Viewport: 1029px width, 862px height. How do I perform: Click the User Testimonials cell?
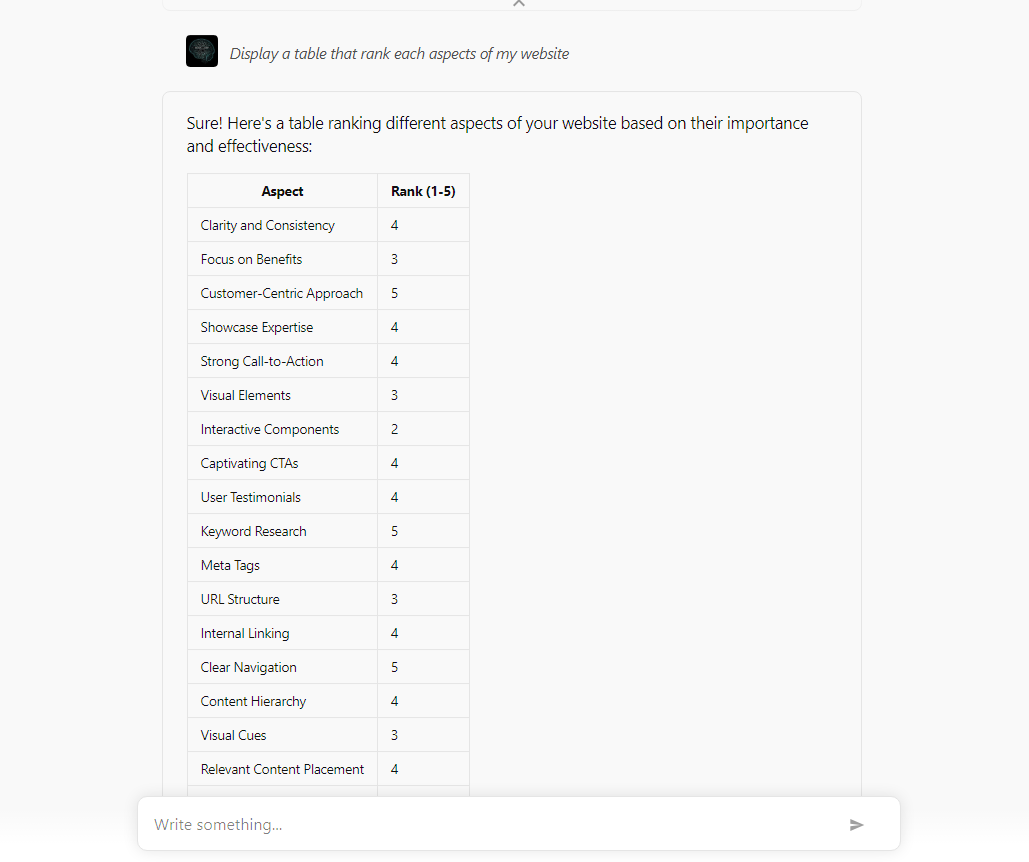tap(282, 497)
